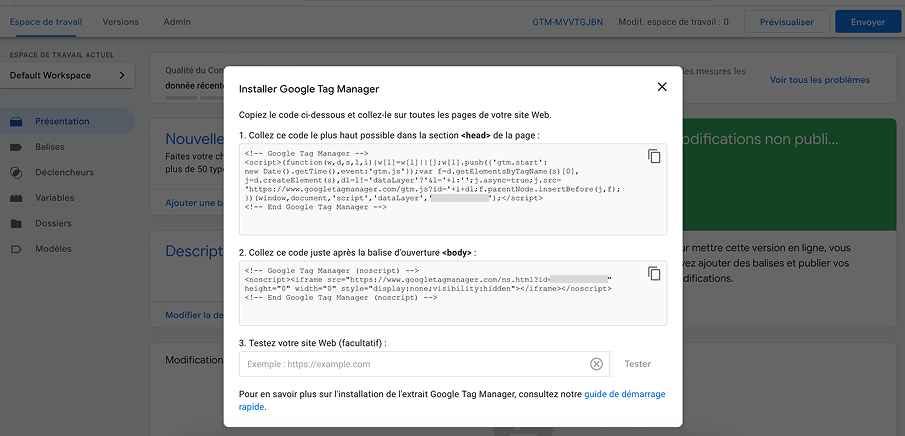Click the Présentation sidebar icon
Screen dimensions: 905x436
pyautogui.click(x=16, y=121)
